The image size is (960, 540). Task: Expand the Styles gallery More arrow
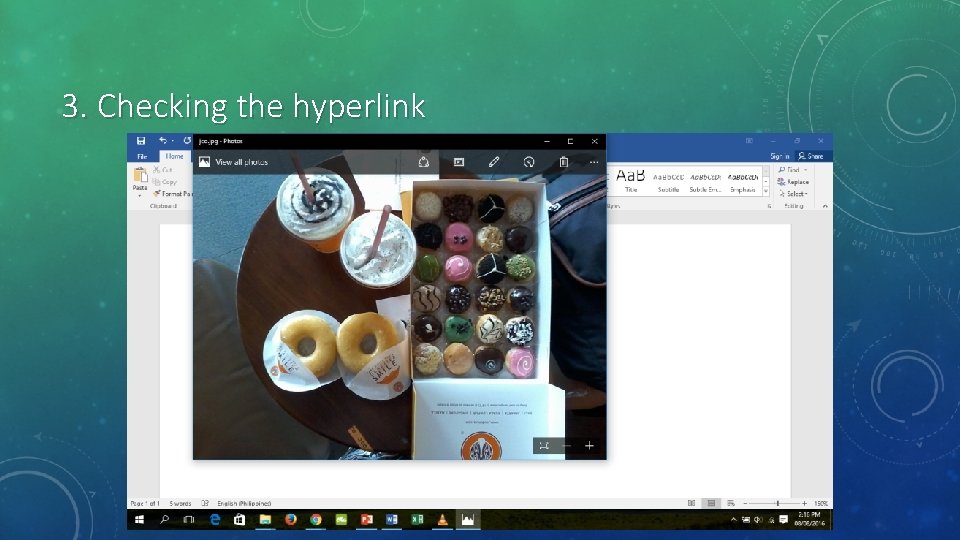click(766, 192)
